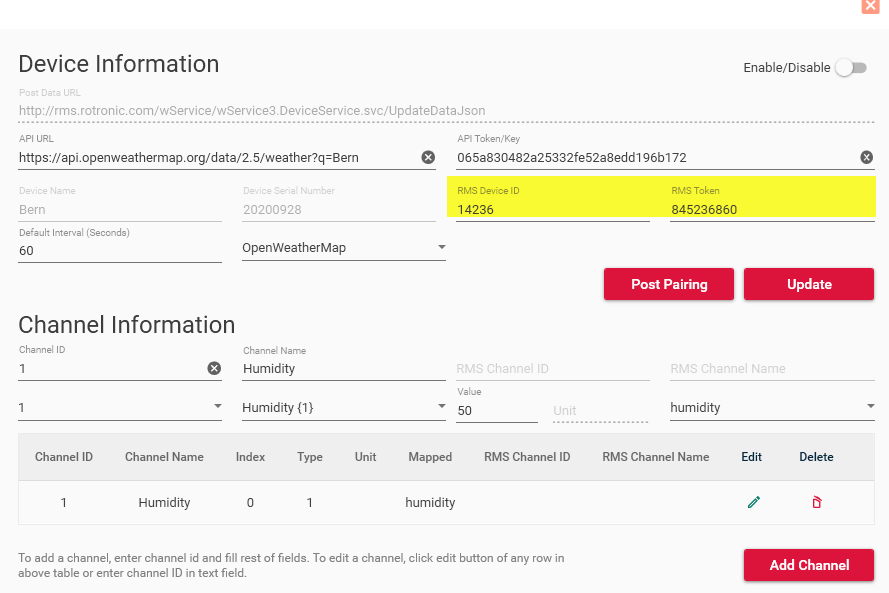Click the Default Interval seconds field
Screen dimensions: 889x593
click(120, 251)
